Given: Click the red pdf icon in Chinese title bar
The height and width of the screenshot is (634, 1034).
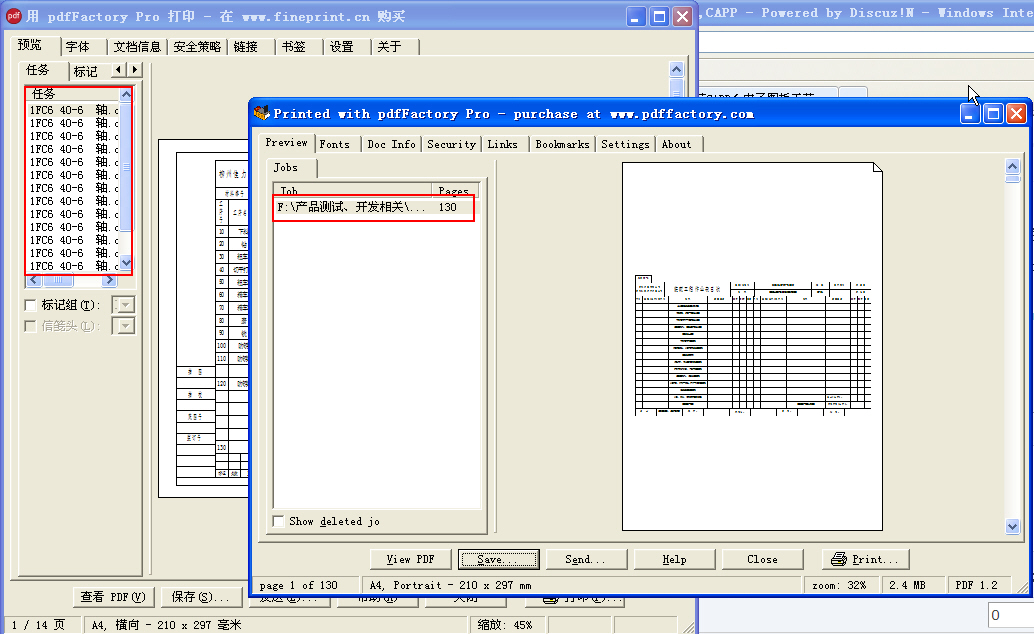Looking at the screenshot, I should point(11,16).
